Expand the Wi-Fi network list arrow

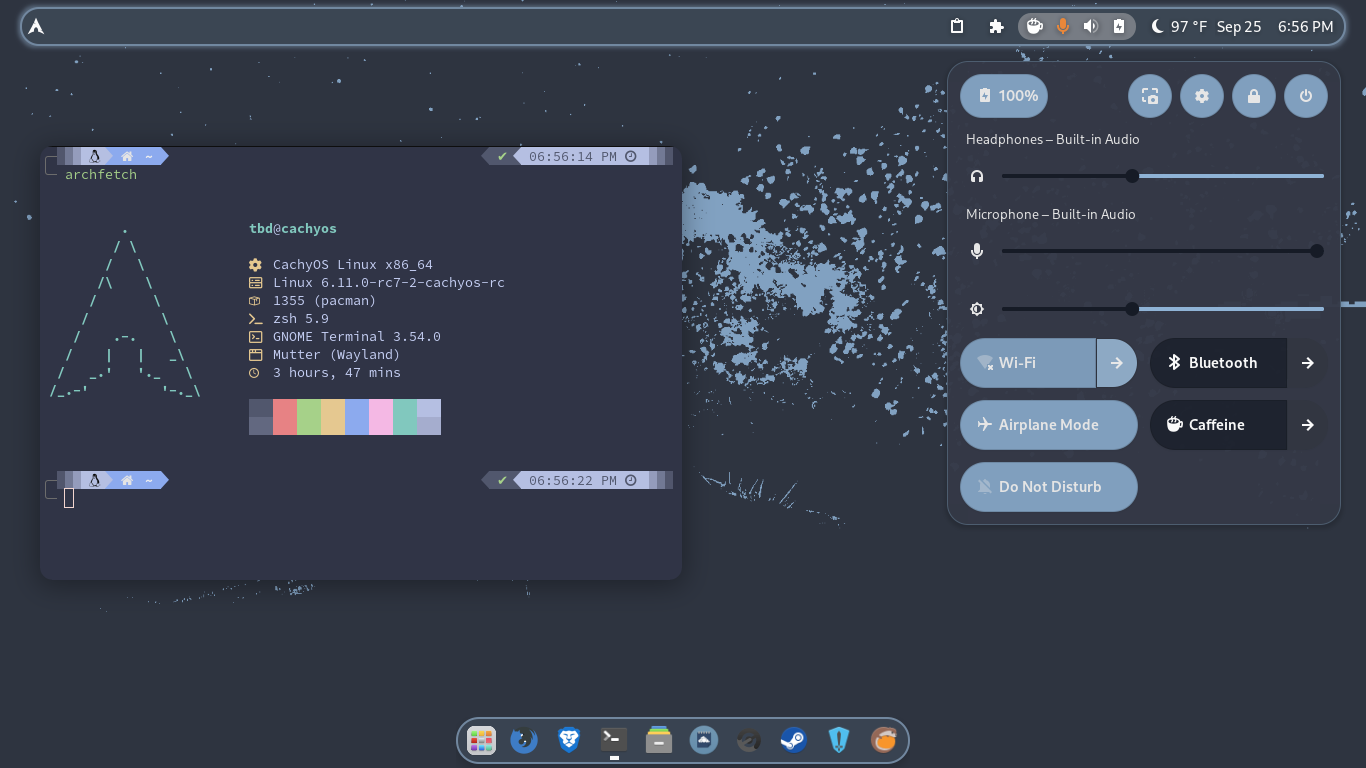(x=1116, y=363)
